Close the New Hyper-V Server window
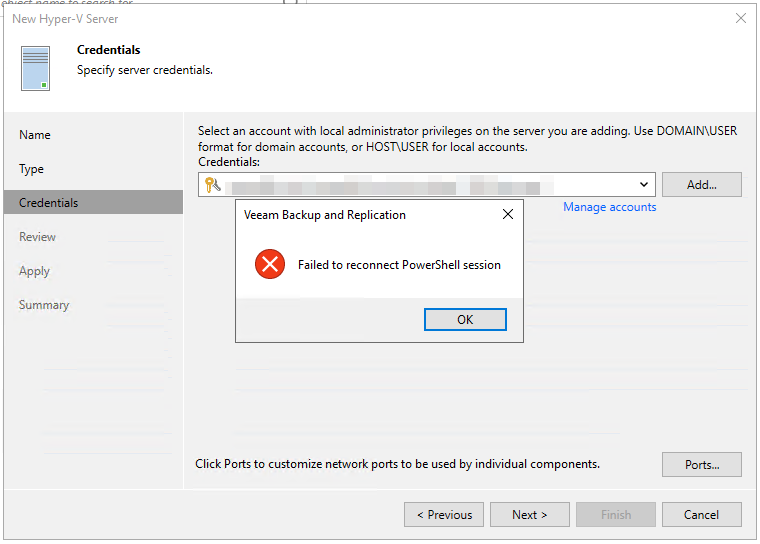The height and width of the screenshot is (544, 760). (740, 18)
